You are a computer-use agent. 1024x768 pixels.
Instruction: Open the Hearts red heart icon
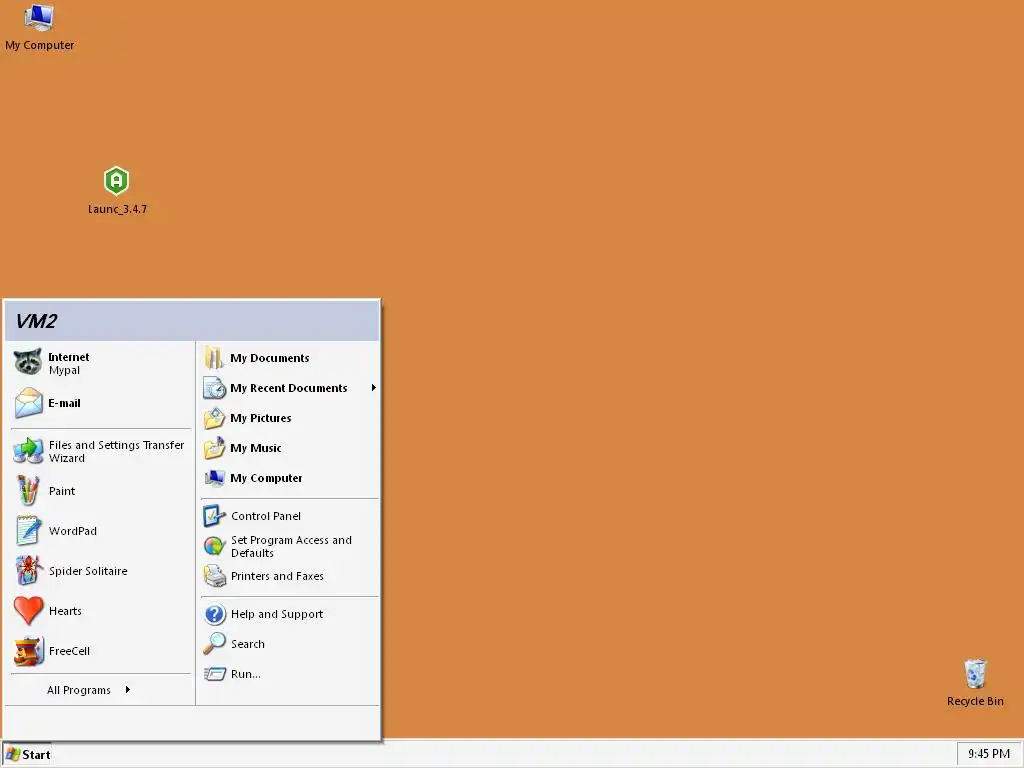(28, 611)
